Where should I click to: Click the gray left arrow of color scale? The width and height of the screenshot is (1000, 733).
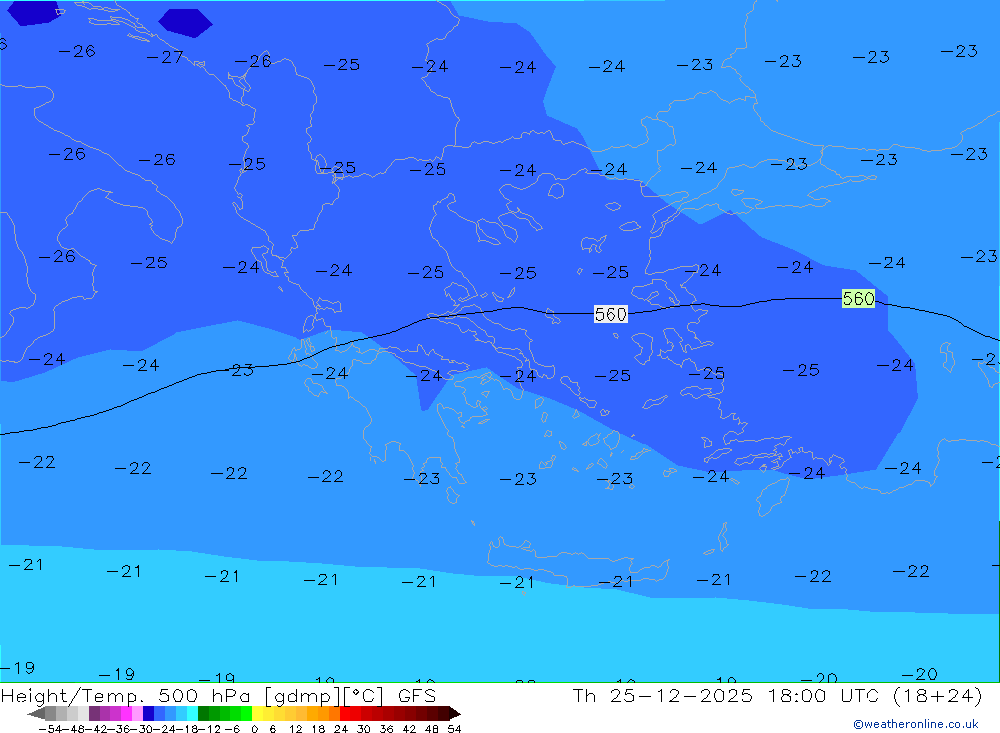pyautogui.click(x=36, y=713)
